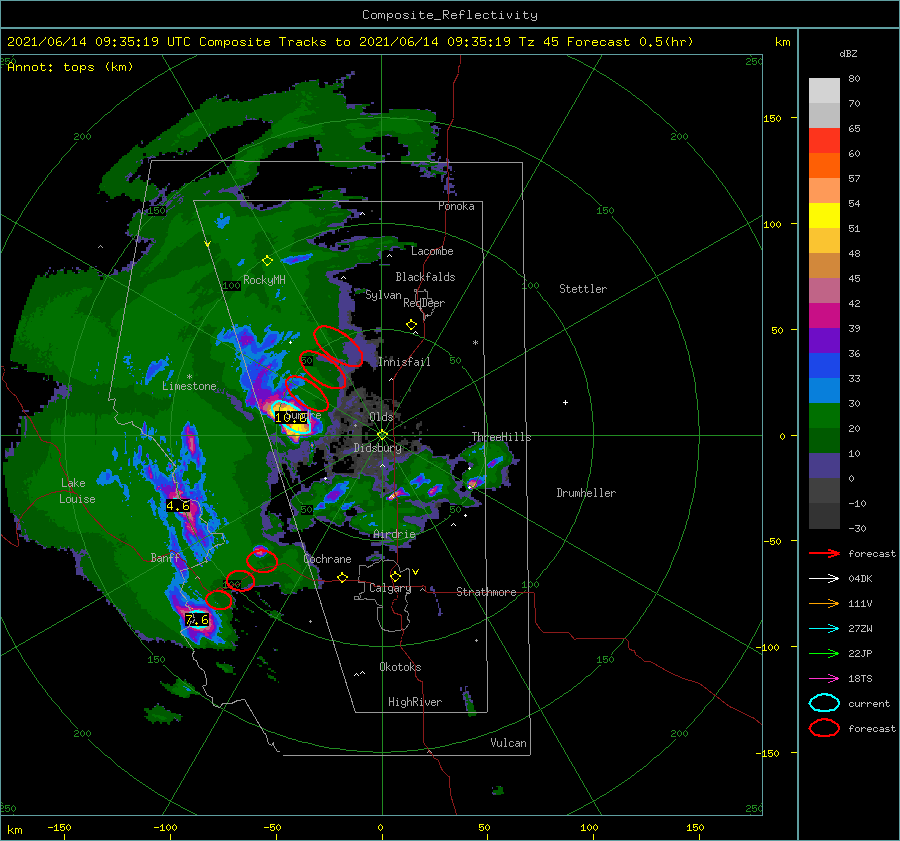Click the Composite_Reflectivity title
Image resolution: width=900 pixels, height=841 pixels.
pyautogui.click(x=450, y=15)
